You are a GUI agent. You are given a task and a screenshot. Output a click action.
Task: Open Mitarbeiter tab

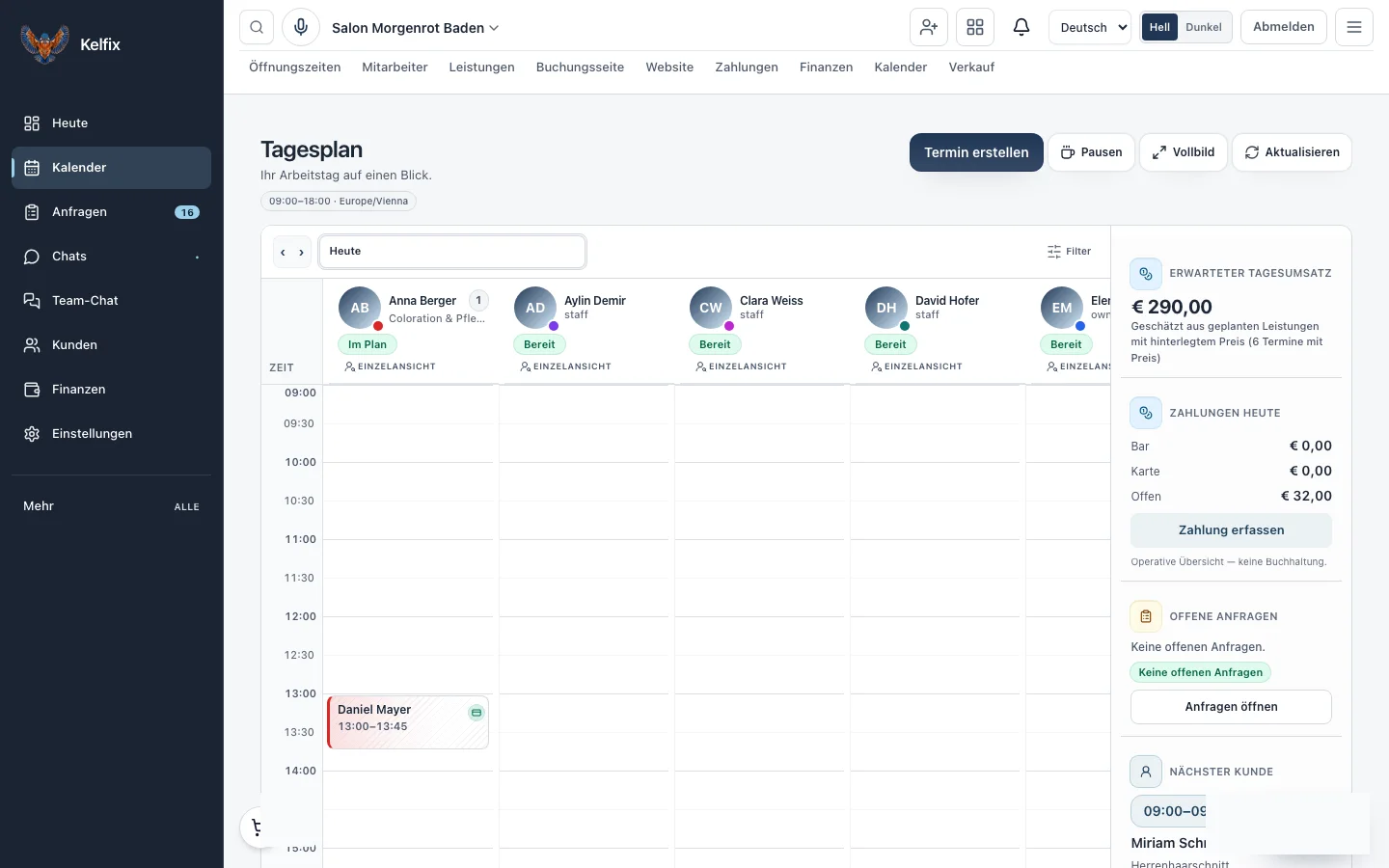395,68
